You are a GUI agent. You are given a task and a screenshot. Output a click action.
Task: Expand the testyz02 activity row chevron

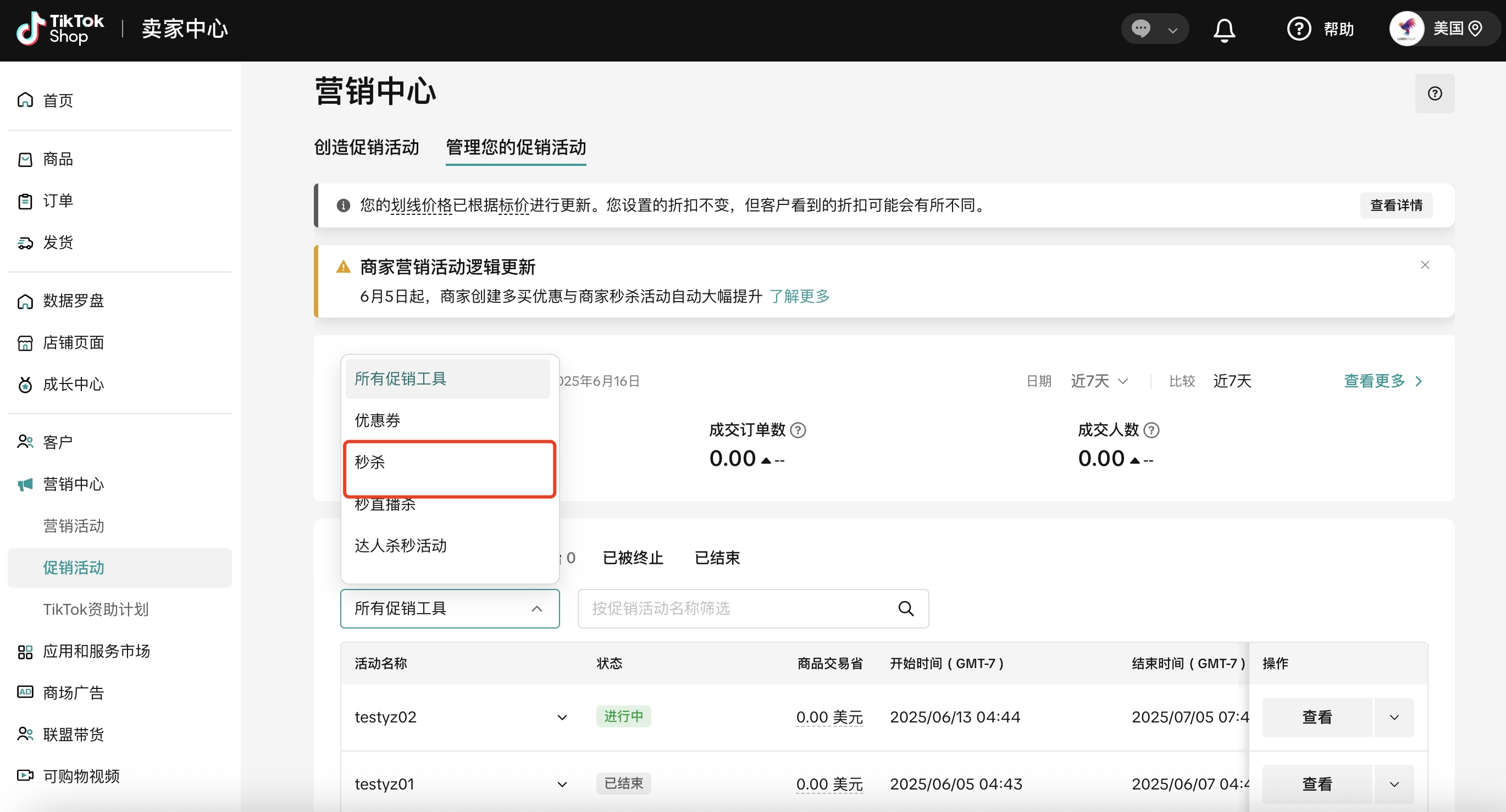click(562, 718)
